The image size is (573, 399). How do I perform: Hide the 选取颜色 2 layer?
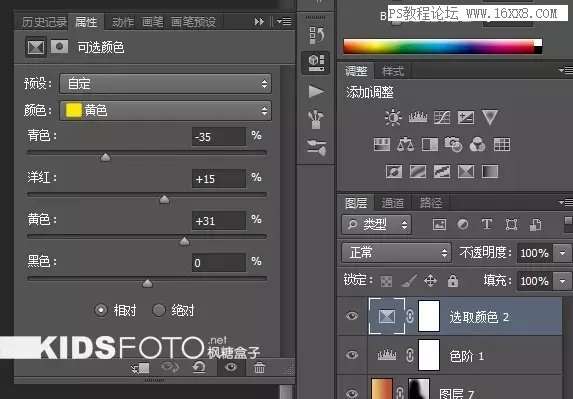click(352, 316)
